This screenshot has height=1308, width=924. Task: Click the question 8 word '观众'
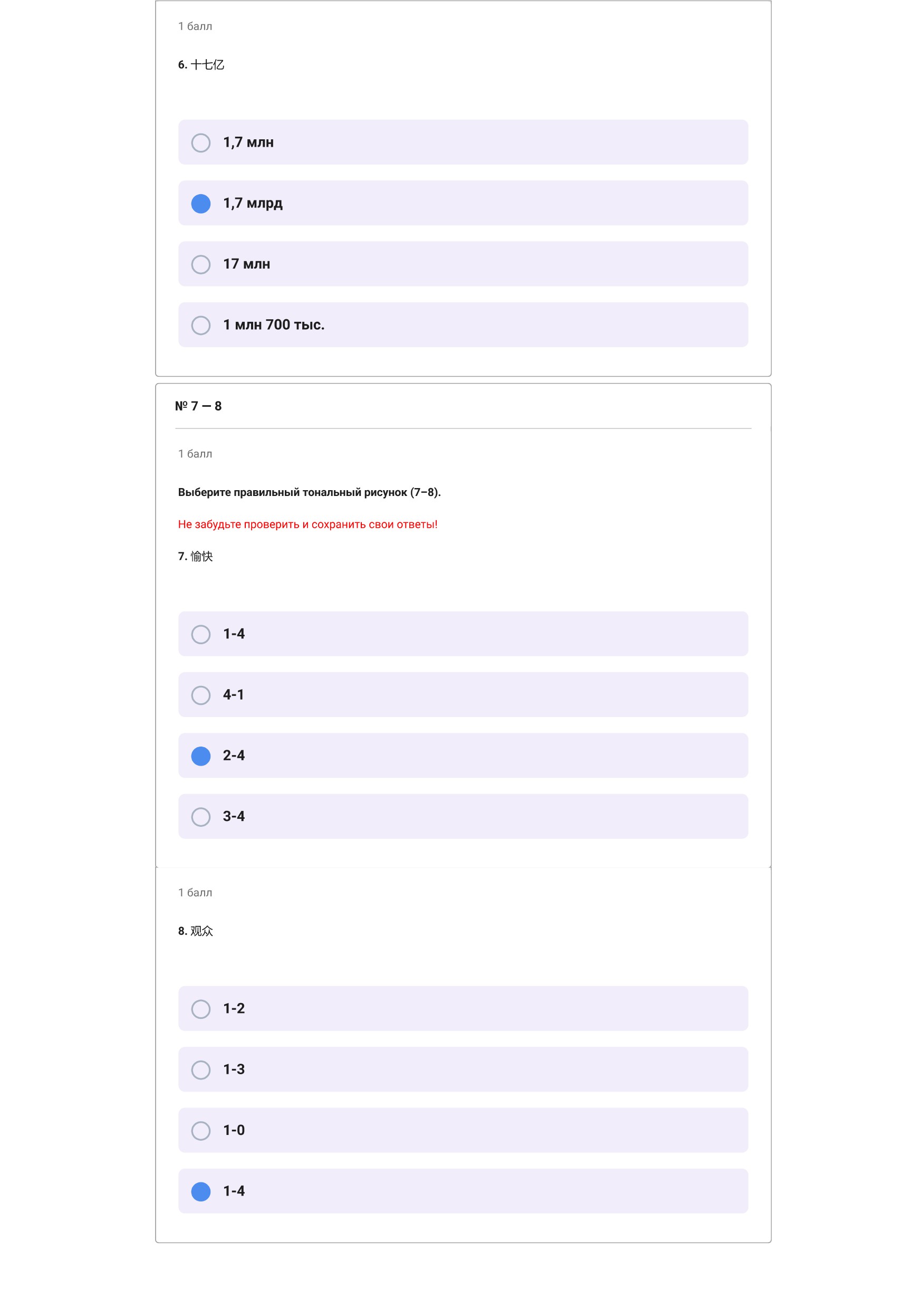[x=201, y=931]
